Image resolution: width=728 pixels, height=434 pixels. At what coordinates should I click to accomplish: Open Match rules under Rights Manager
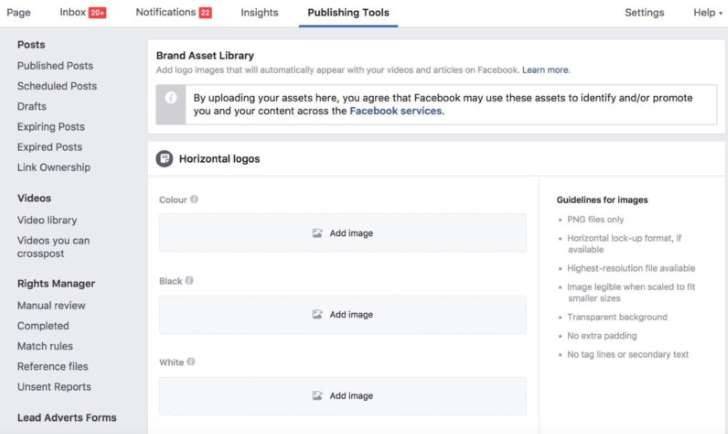tap(45, 346)
